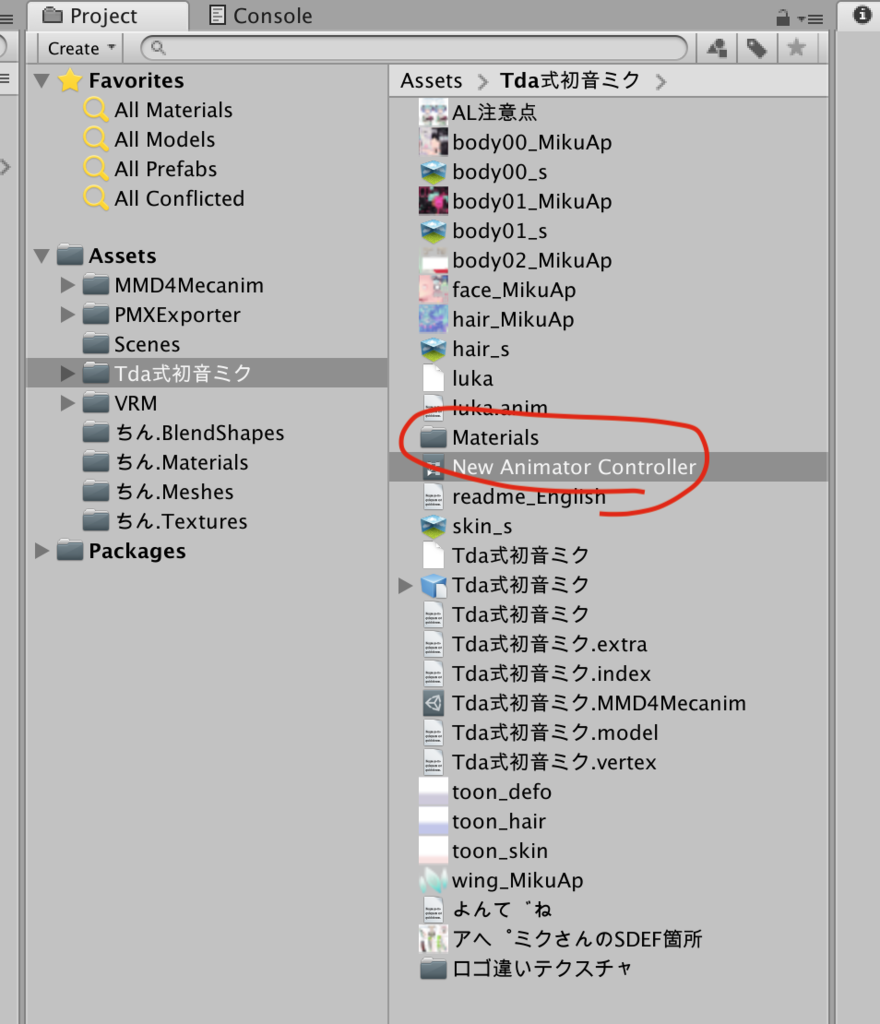Viewport: 880px width, 1024px height.
Task: Click the search by type icon
Action: coord(717,48)
